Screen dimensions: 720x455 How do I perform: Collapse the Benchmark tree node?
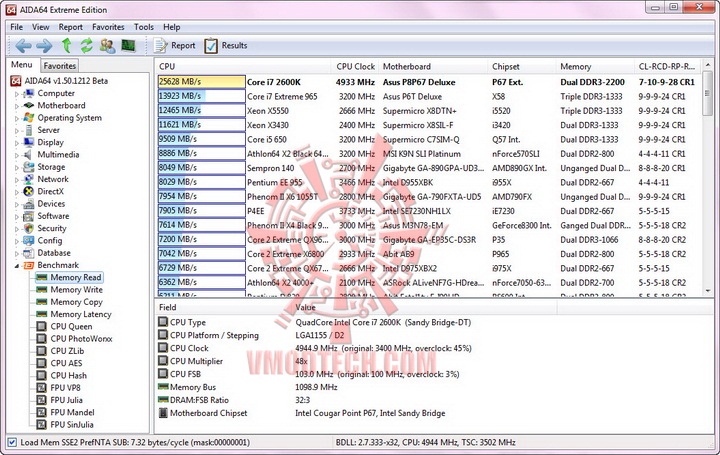click(17, 265)
